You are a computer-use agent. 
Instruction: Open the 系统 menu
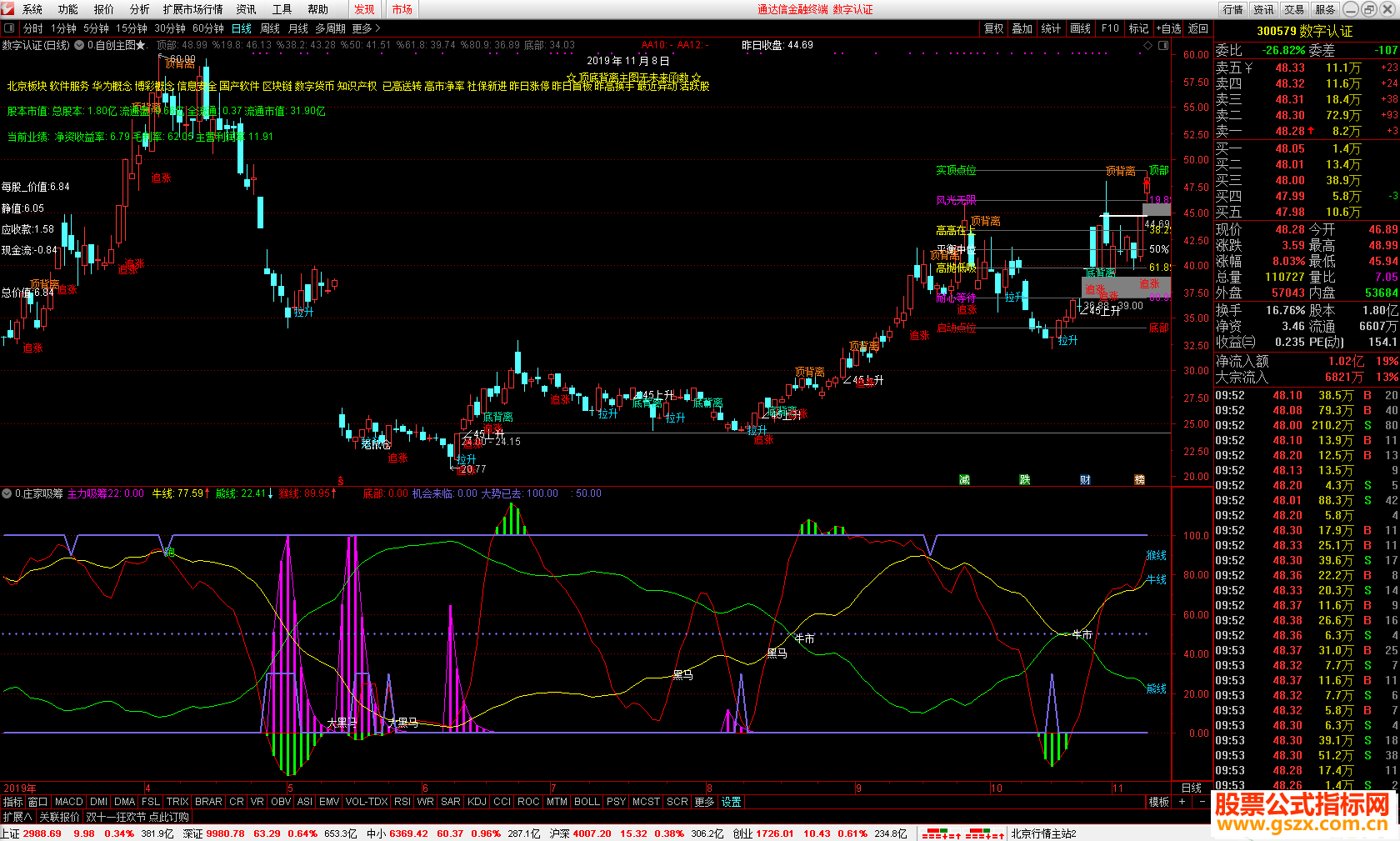[x=32, y=9]
